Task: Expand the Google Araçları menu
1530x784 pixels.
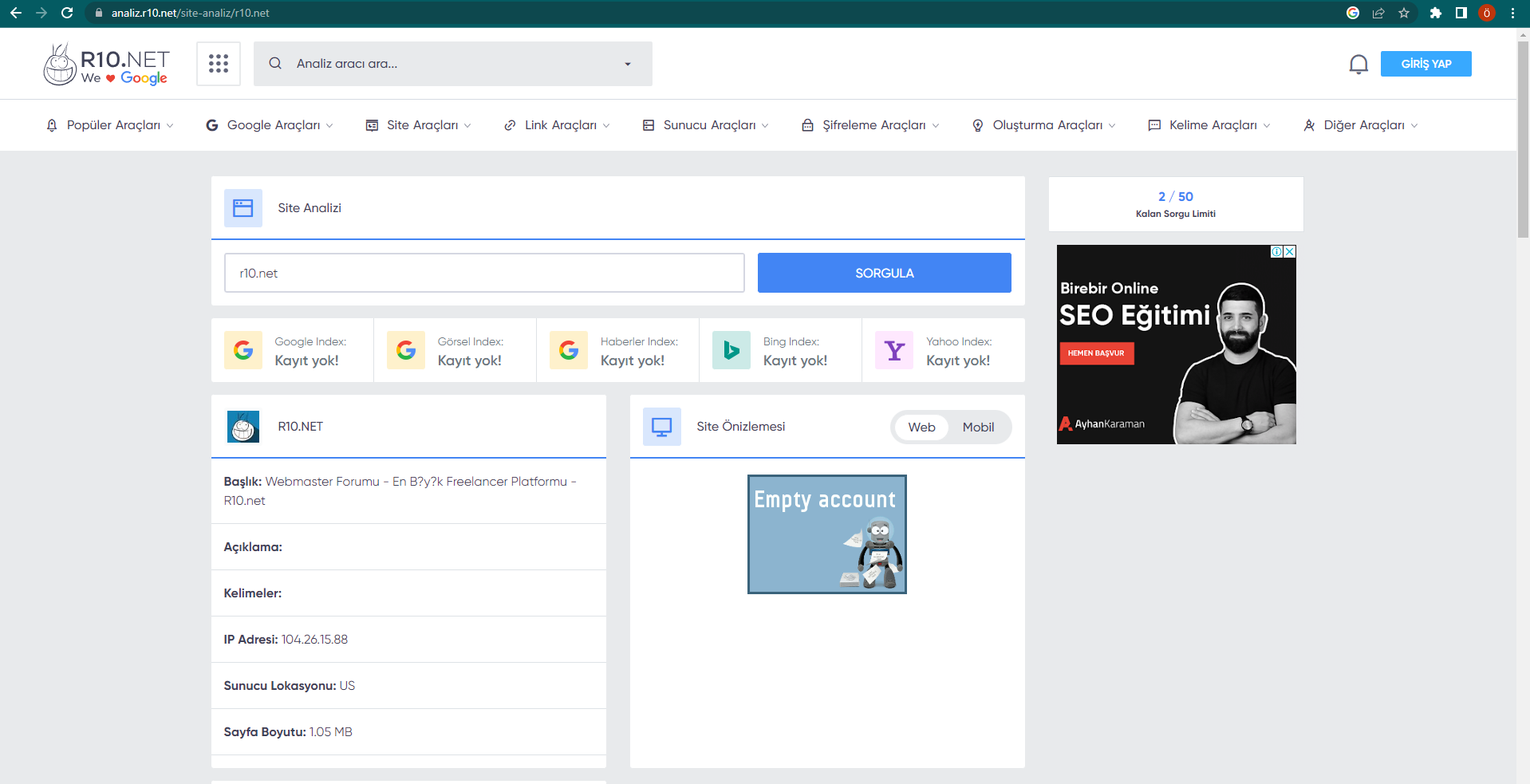Action: 270,125
